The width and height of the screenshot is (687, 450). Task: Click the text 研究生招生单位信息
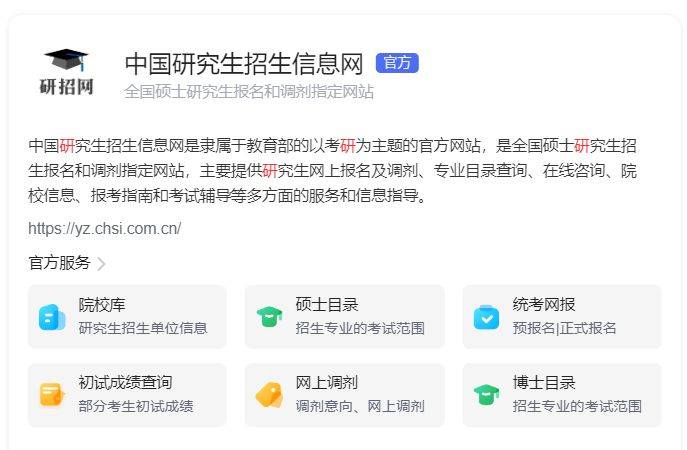pos(143,328)
